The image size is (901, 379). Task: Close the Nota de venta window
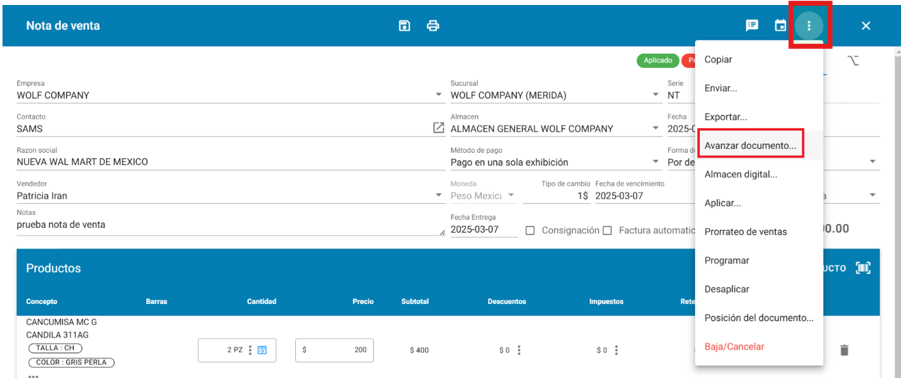coord(866,25)
